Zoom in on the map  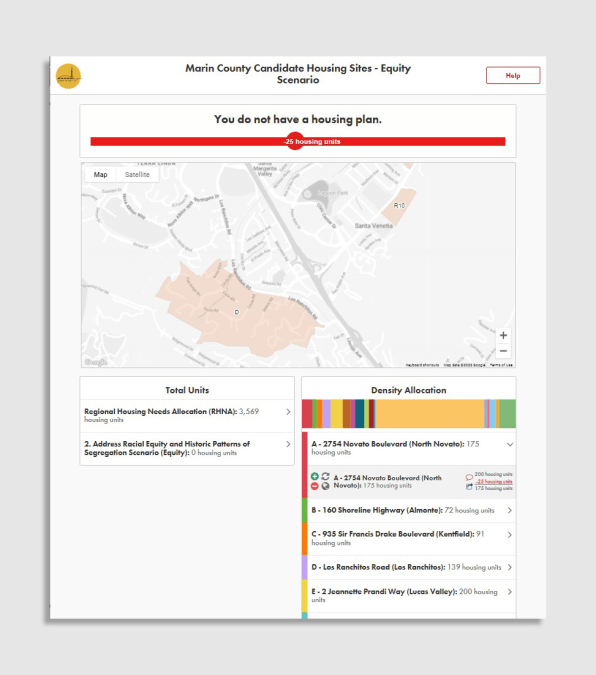click(503, 335)
